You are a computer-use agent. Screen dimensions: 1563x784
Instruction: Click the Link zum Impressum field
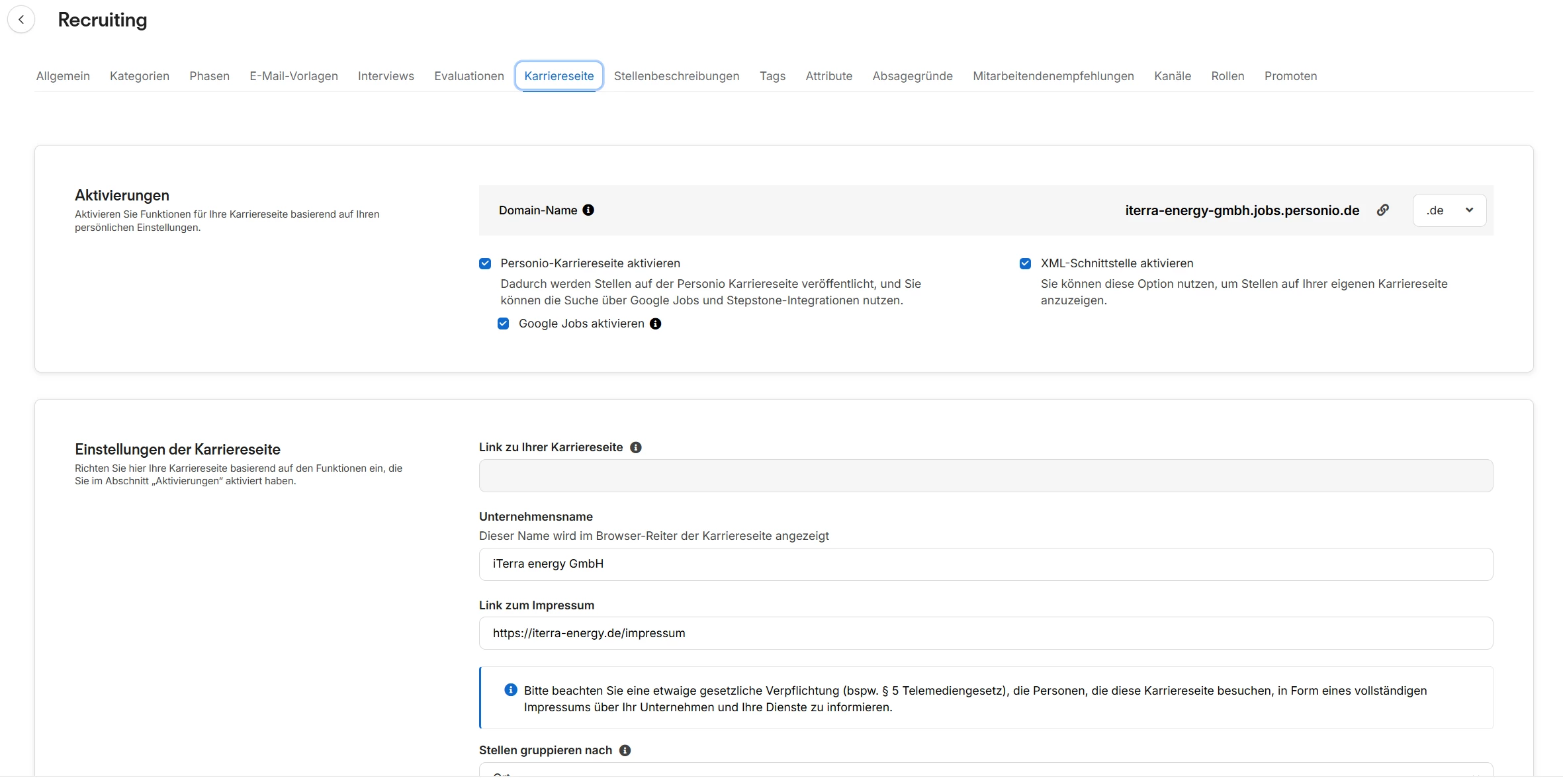985,633
